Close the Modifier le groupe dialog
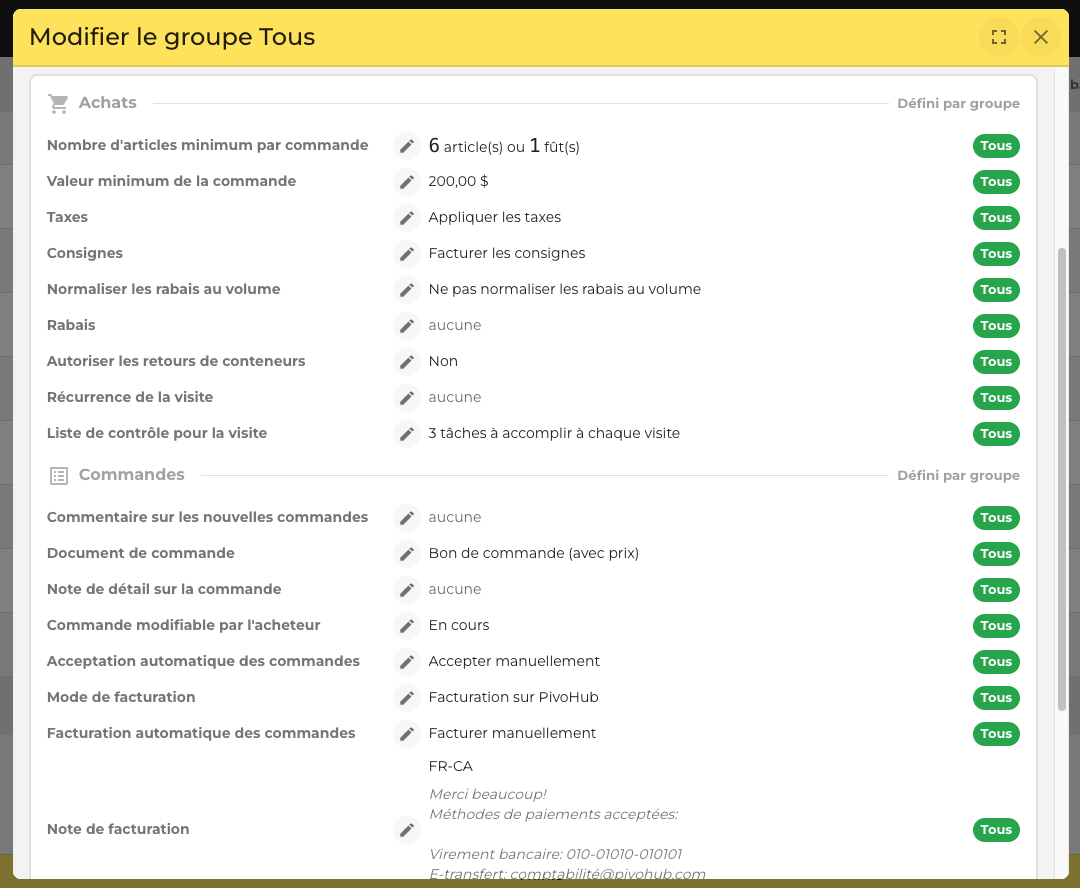 (x=1041, y=37)
